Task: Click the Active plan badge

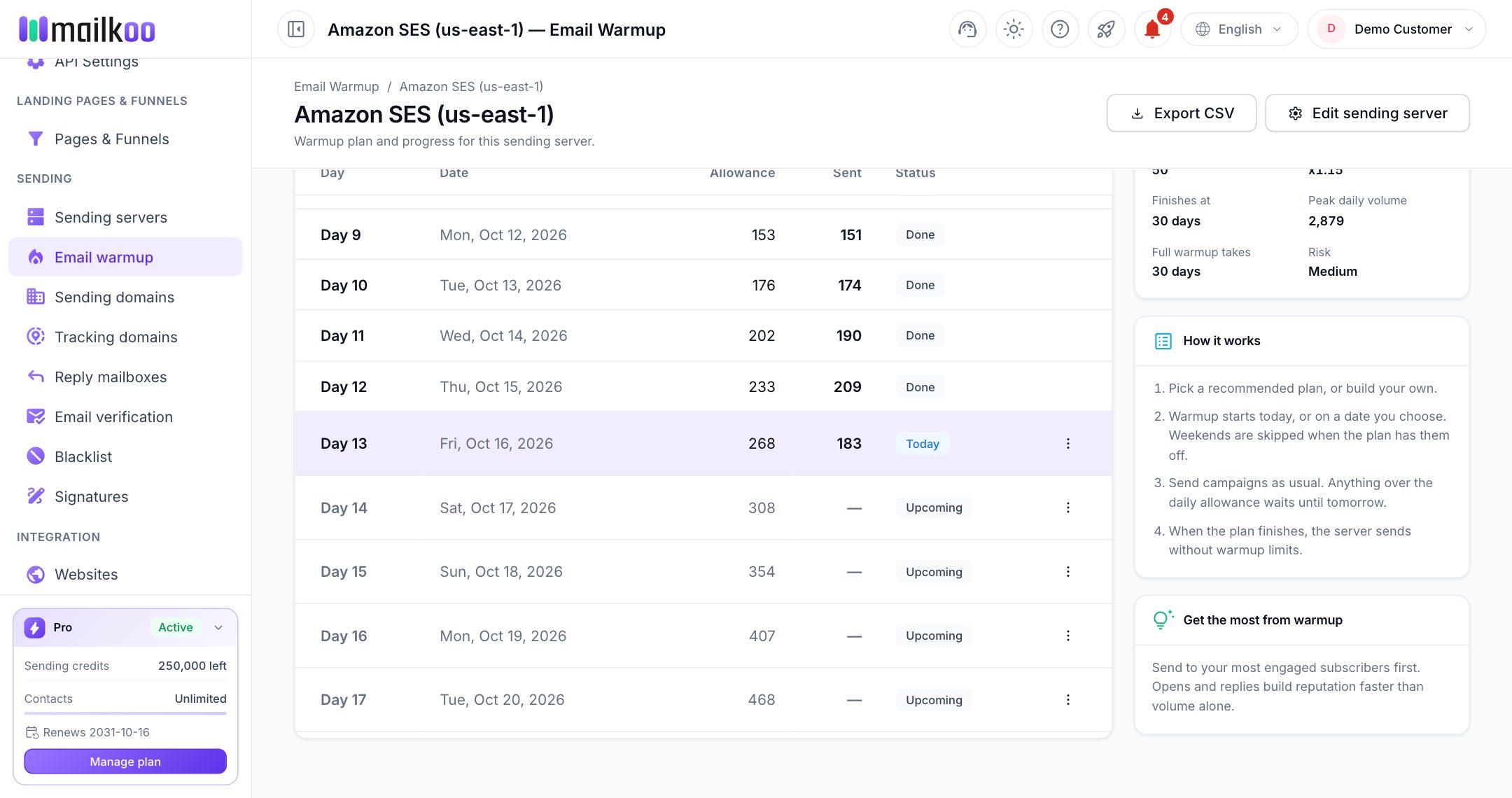Action: [x=175, y=627]
